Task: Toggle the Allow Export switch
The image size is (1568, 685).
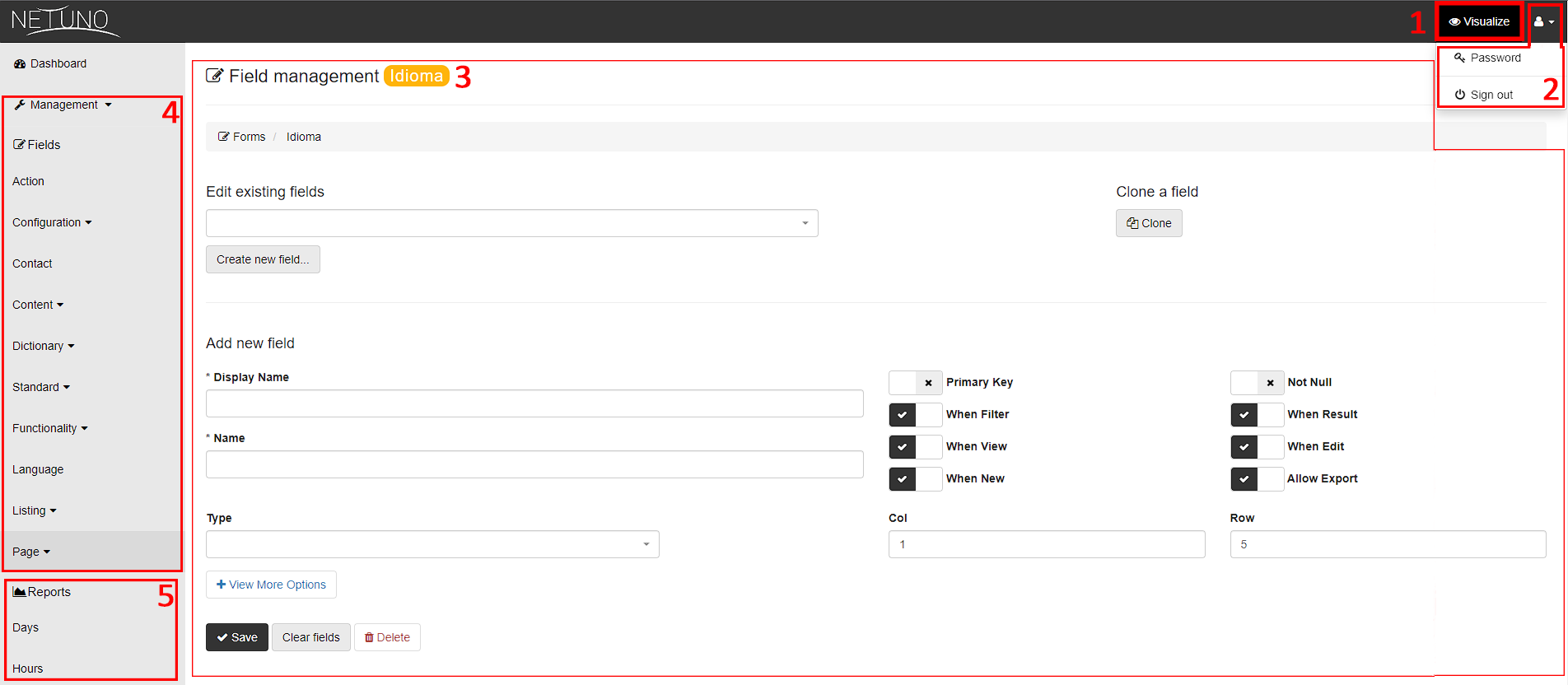Action: click(1257, 479)
